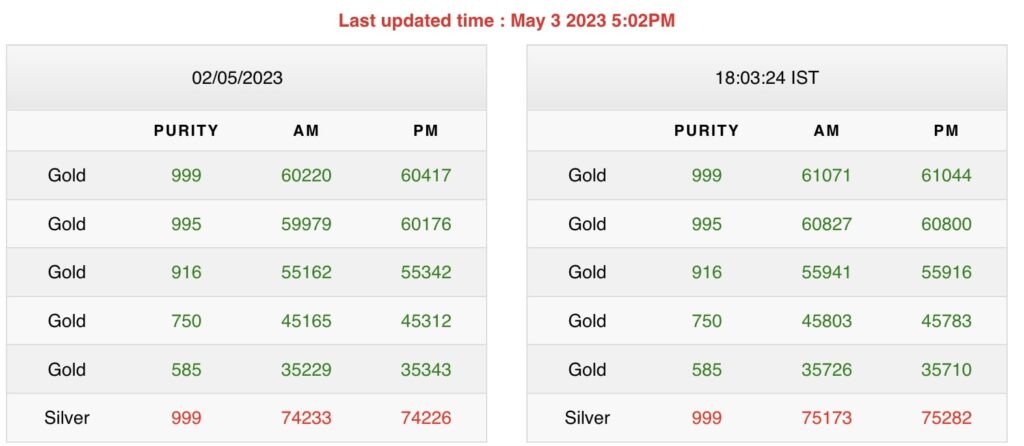Click the red 74226 silver value

425,418
